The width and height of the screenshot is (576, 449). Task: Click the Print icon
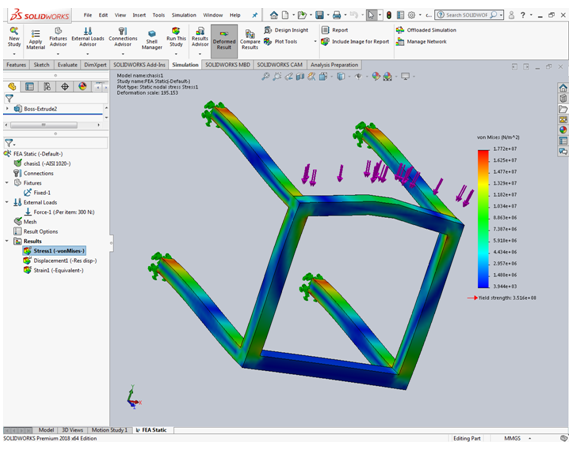coord(336,15)
